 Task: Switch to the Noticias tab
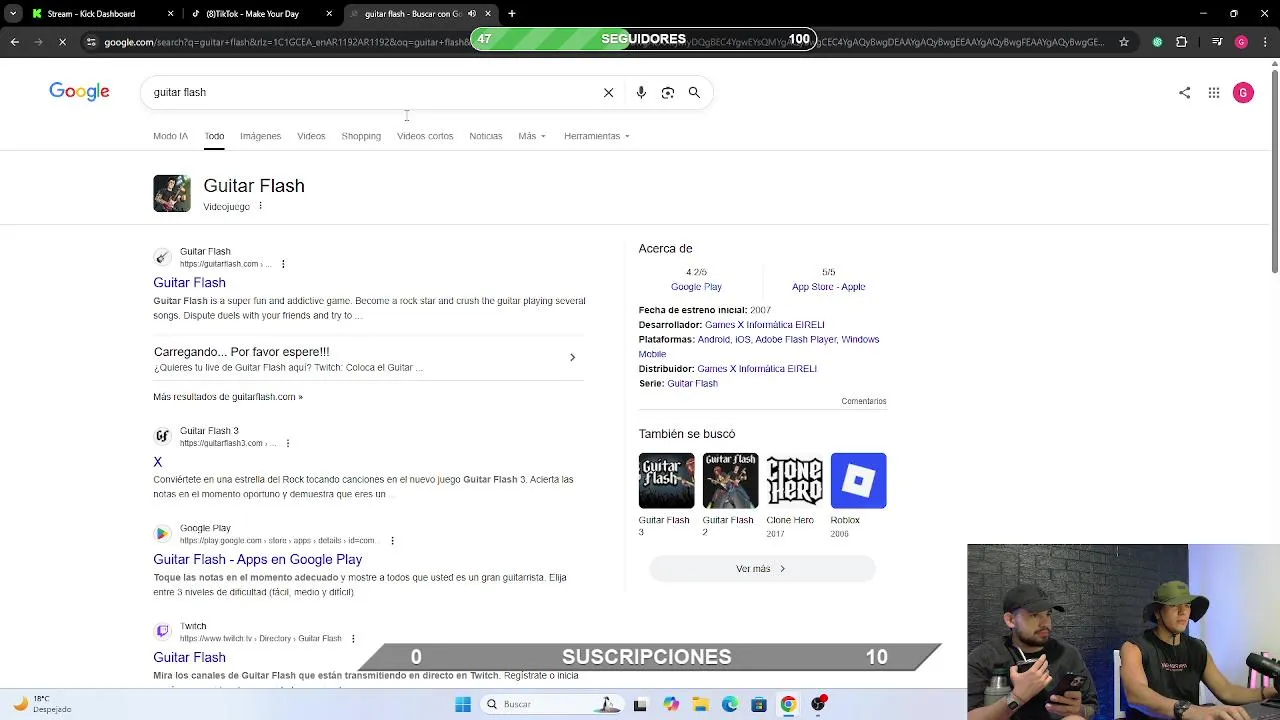tap(486, 136)
